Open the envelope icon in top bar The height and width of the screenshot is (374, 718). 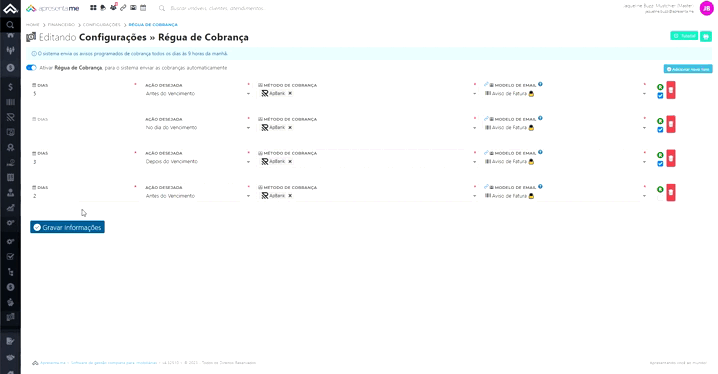[x=133, y=8]
